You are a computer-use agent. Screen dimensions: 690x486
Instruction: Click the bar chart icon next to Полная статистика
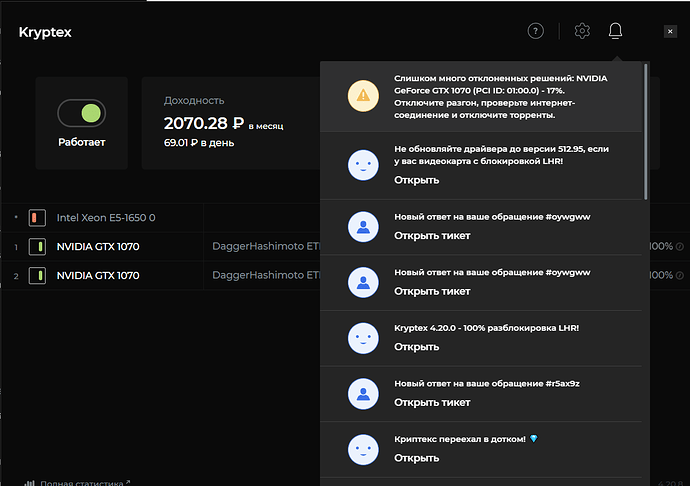pos(29,483)
